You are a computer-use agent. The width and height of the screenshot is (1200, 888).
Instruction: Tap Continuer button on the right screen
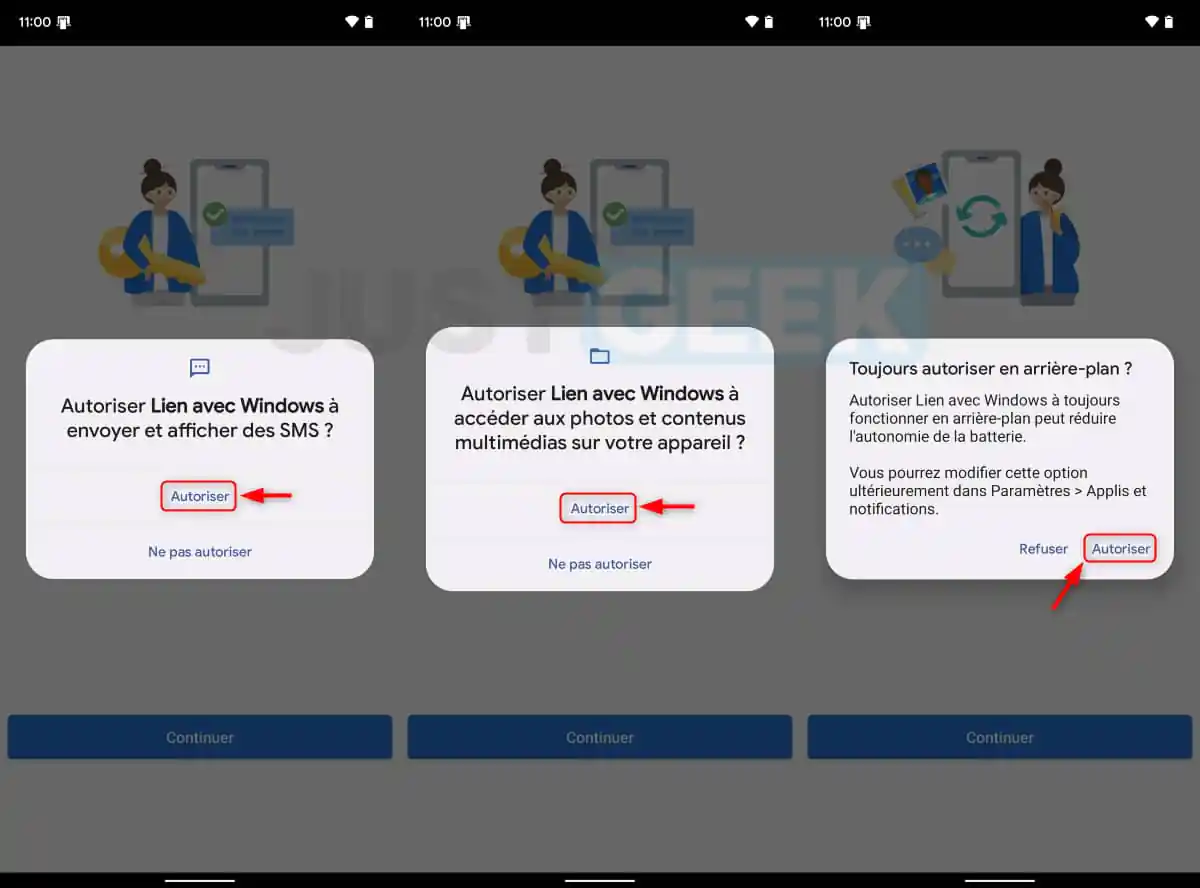tap(1000, 737)
